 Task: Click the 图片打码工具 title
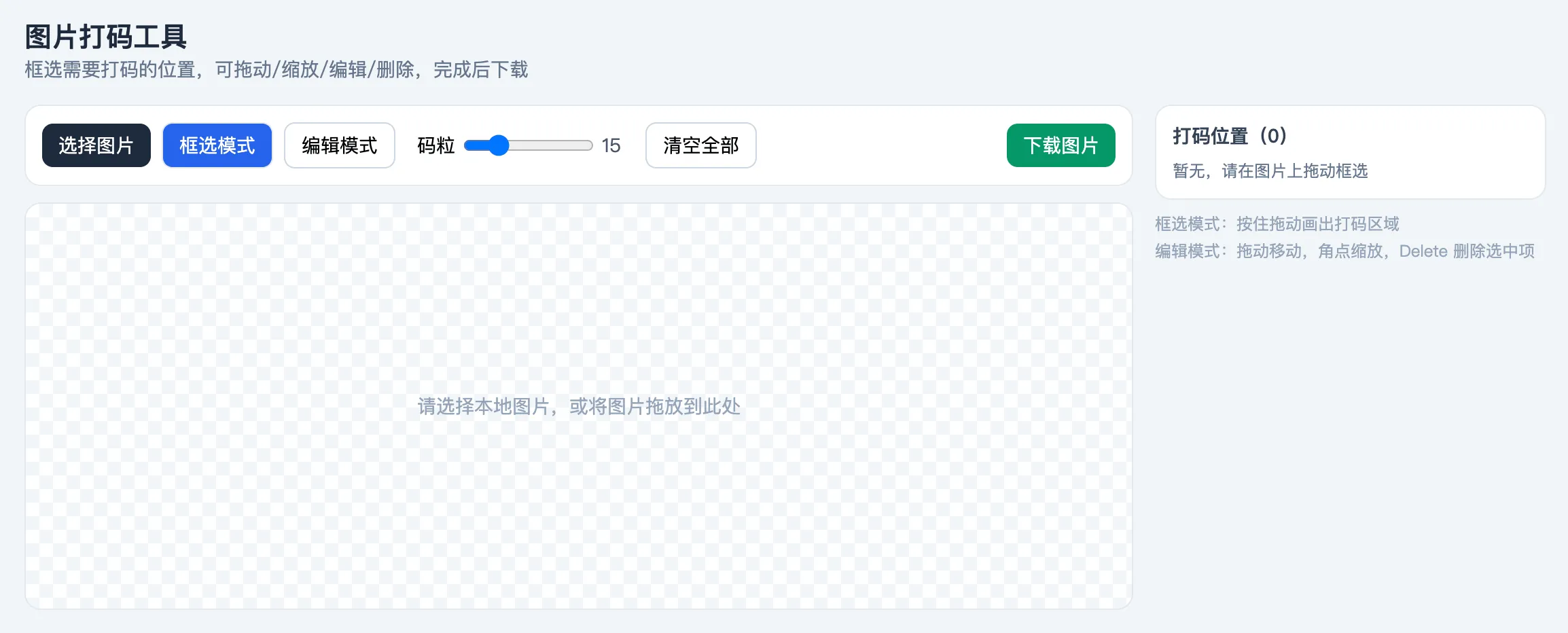[106, 37]
